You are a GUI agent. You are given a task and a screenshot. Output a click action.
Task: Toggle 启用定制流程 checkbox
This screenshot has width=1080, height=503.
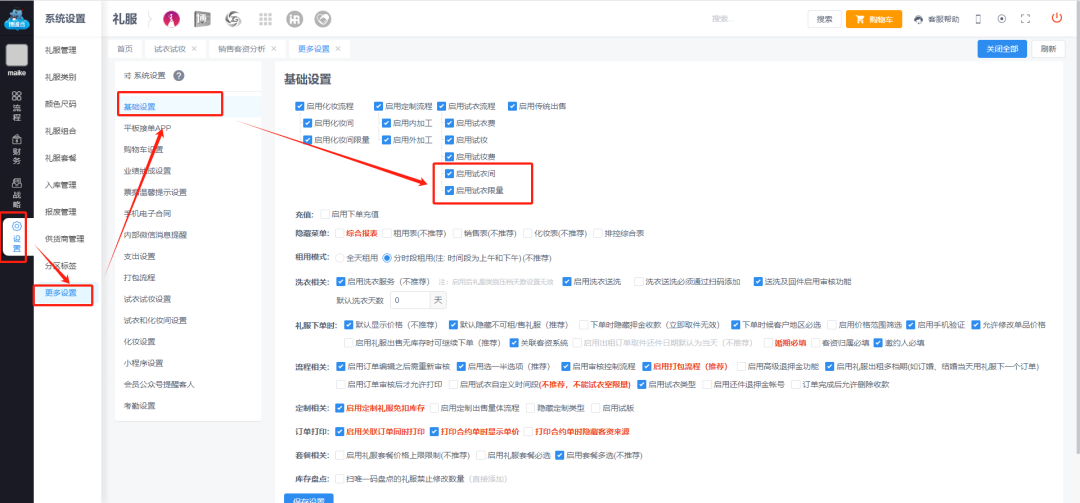[x=378, y=106]
